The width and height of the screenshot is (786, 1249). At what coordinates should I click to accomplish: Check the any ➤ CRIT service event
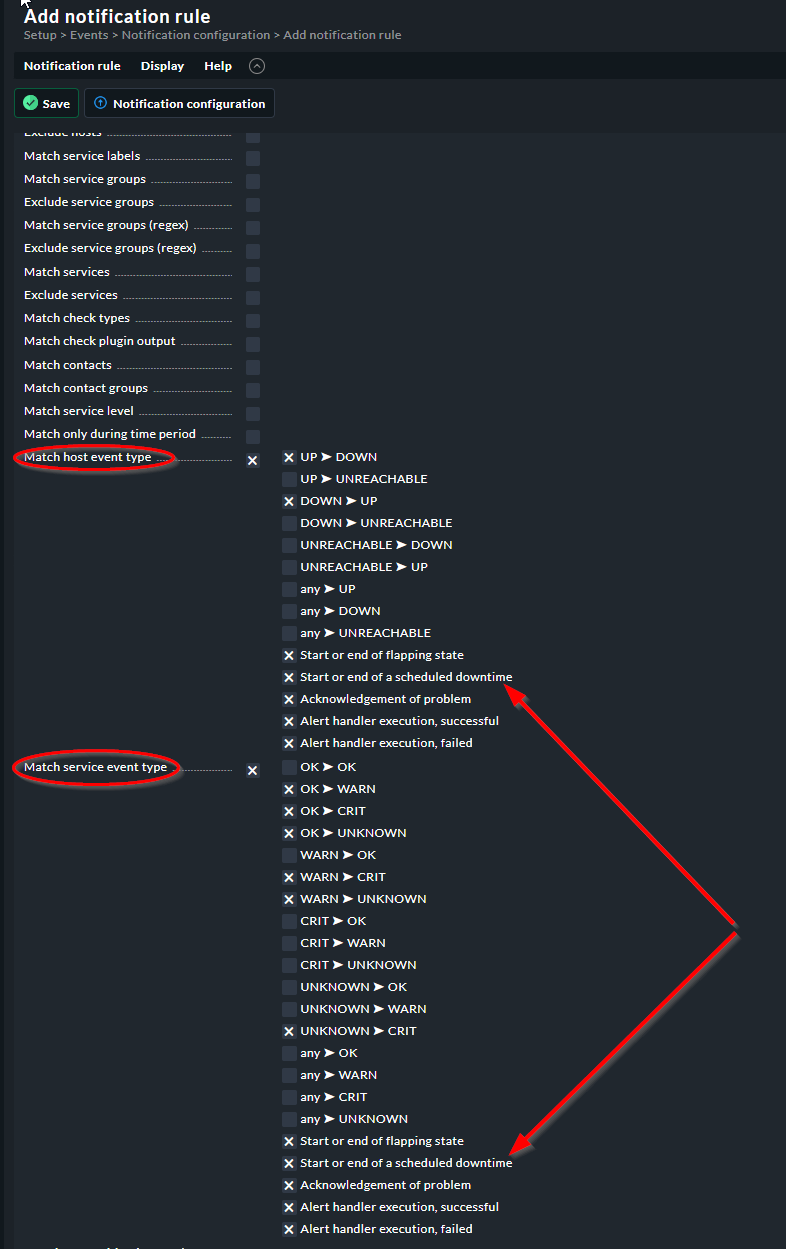(x=289, y=1096)
